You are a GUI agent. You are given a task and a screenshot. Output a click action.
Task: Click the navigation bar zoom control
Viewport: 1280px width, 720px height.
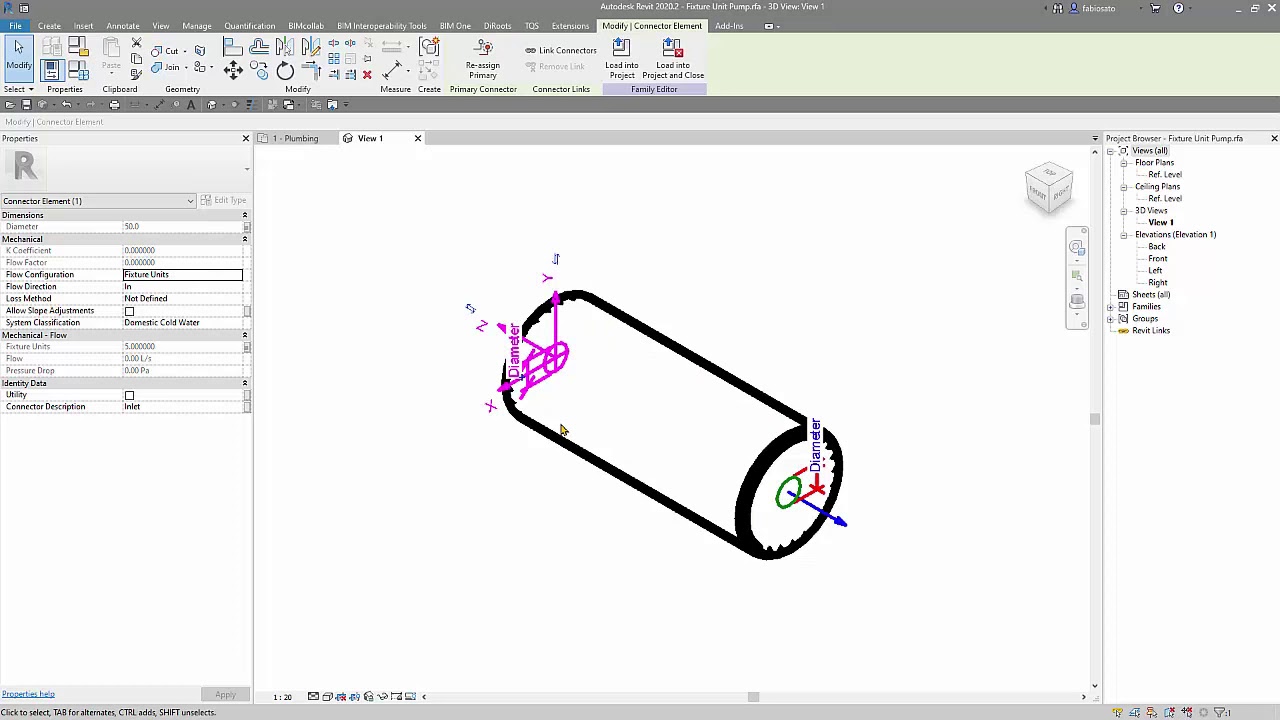[x=1077, y=275]
